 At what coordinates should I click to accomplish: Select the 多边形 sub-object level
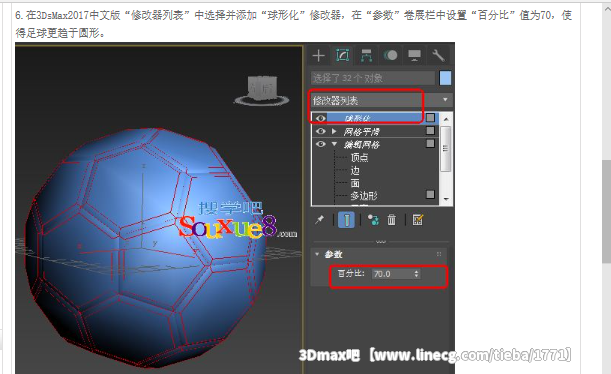tap(364, 196)
